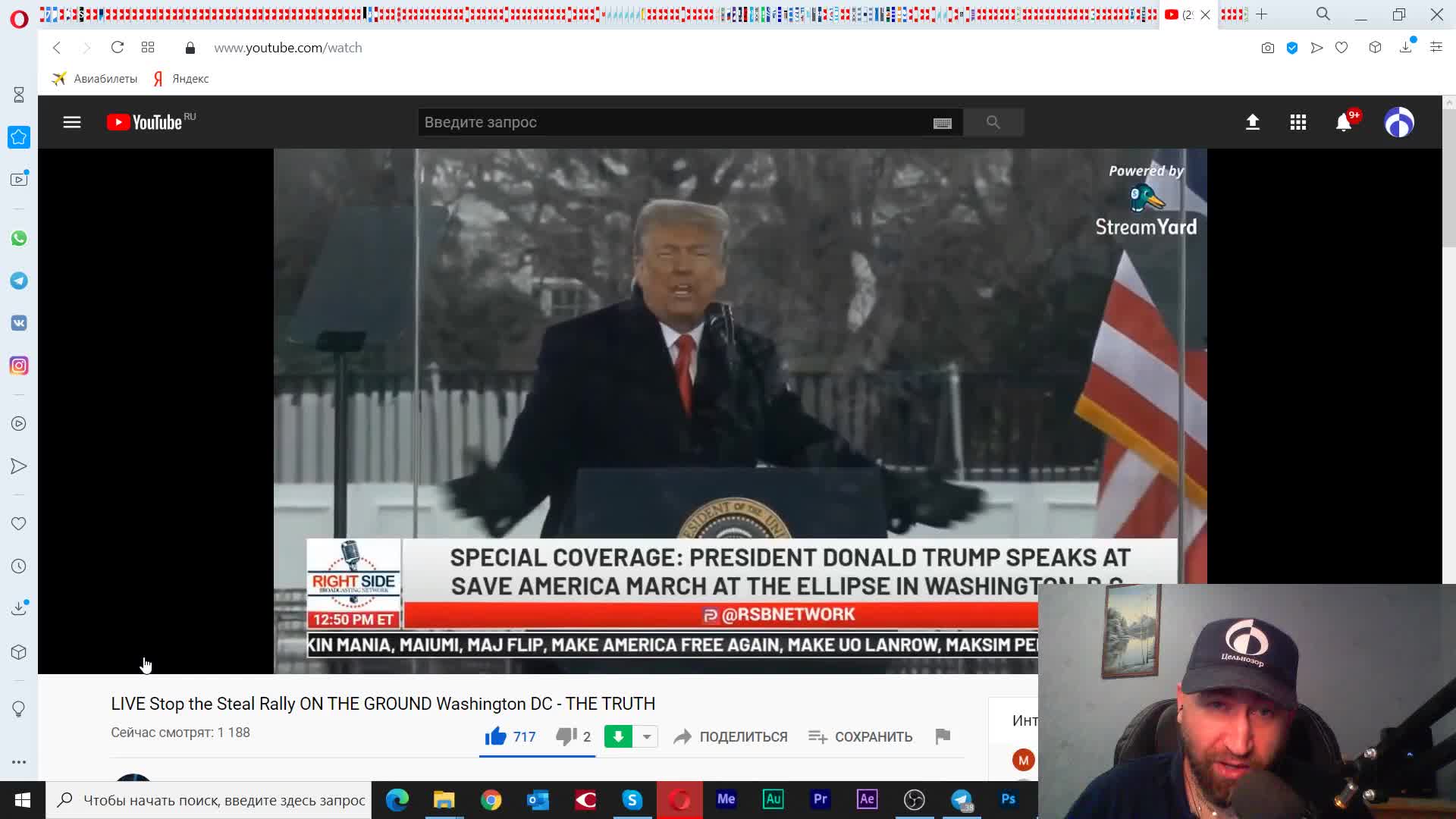Viewport: 1456px width, 819px height.
Task: Click the ПОДЕЛИТЬСЯ share button
Action: [730, 736]
